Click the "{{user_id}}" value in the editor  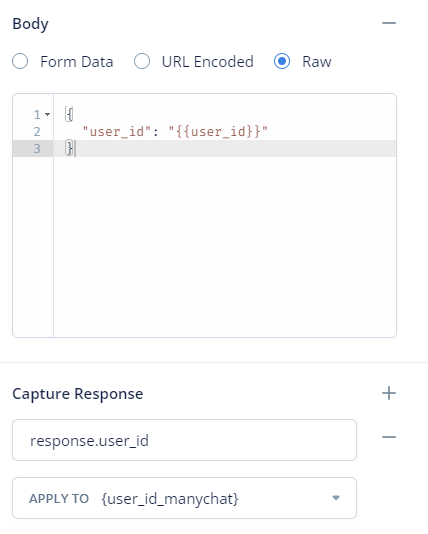[218, 131]
